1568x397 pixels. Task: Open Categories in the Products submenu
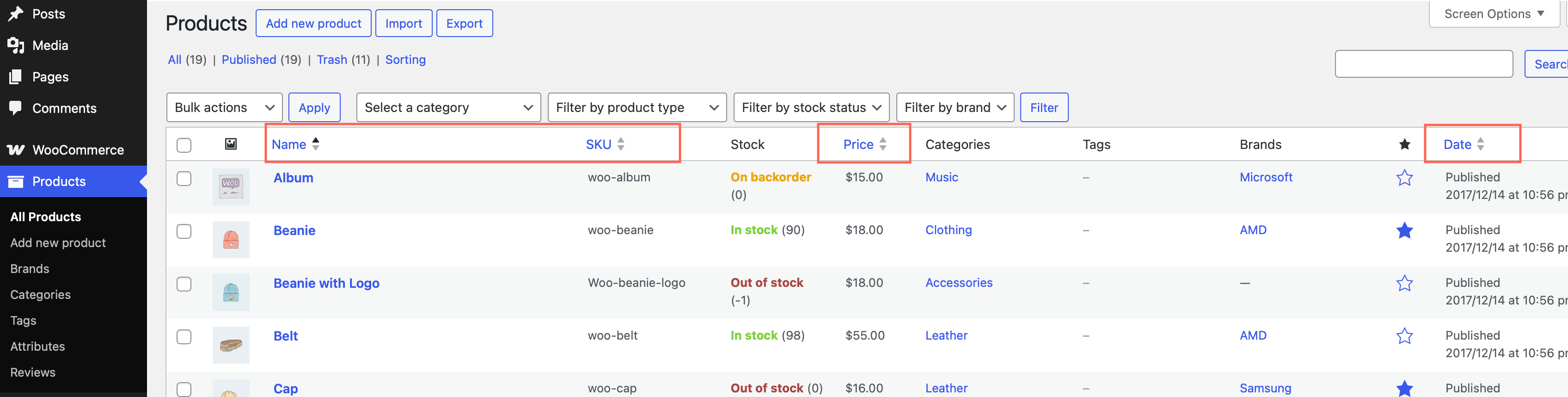click(x=40, y=295)
